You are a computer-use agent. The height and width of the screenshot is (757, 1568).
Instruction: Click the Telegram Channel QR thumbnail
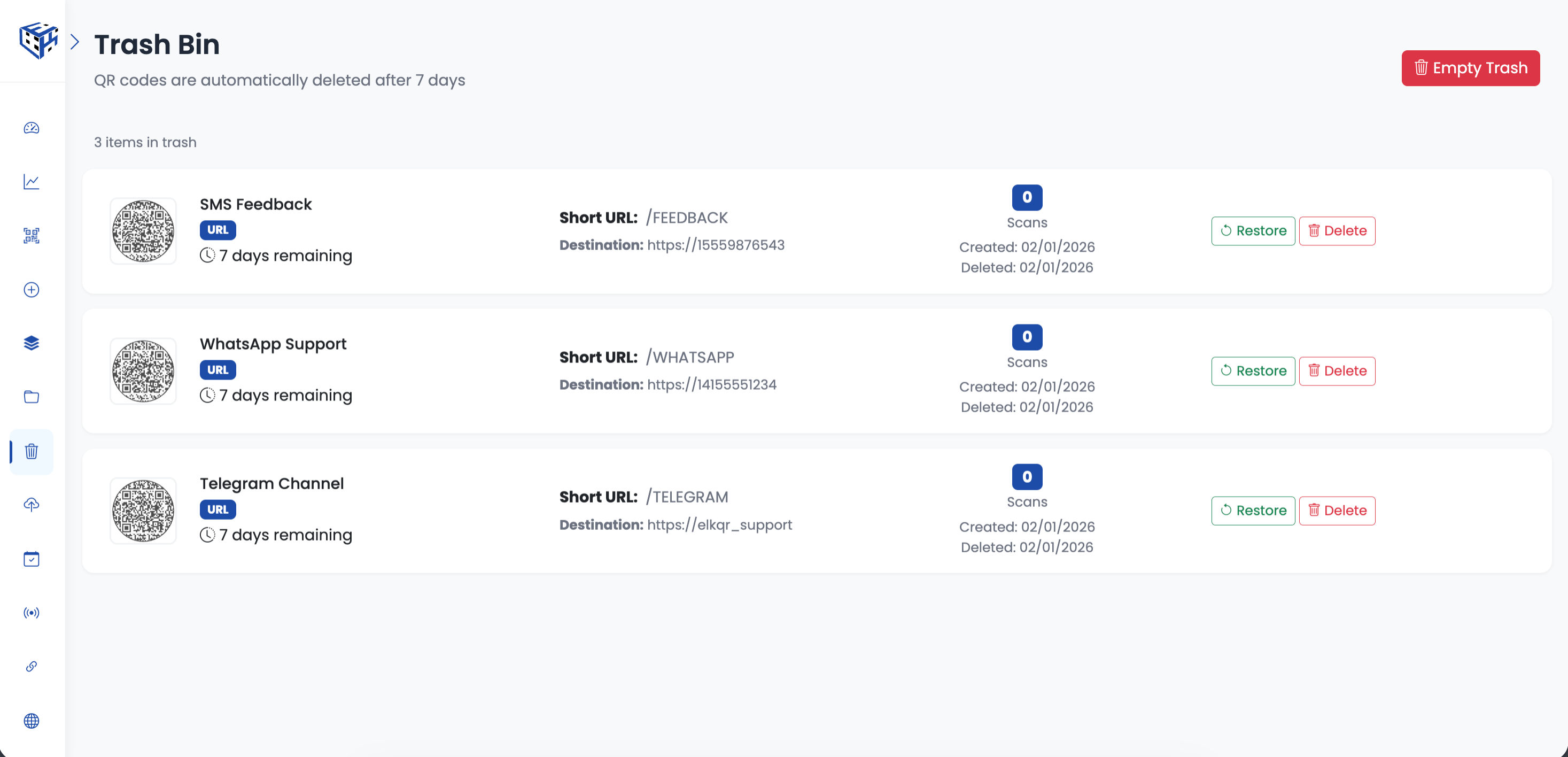143,511
